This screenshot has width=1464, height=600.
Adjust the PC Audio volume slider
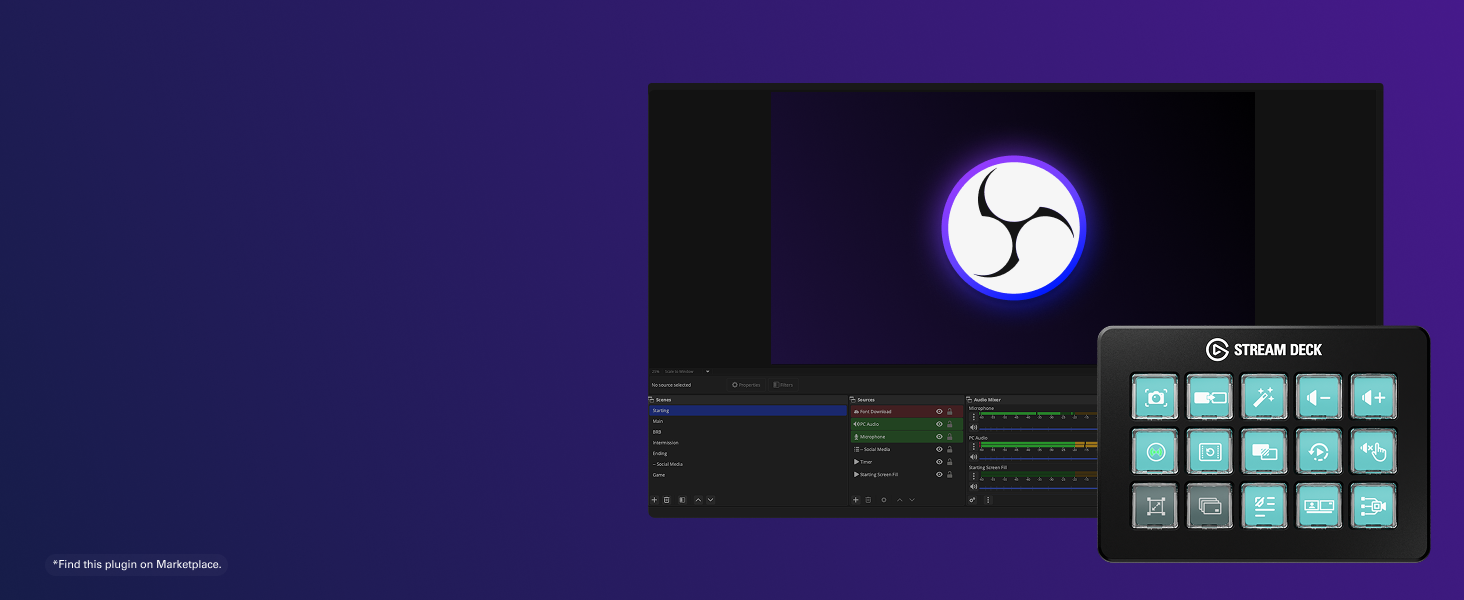(x=1039, y=457)
